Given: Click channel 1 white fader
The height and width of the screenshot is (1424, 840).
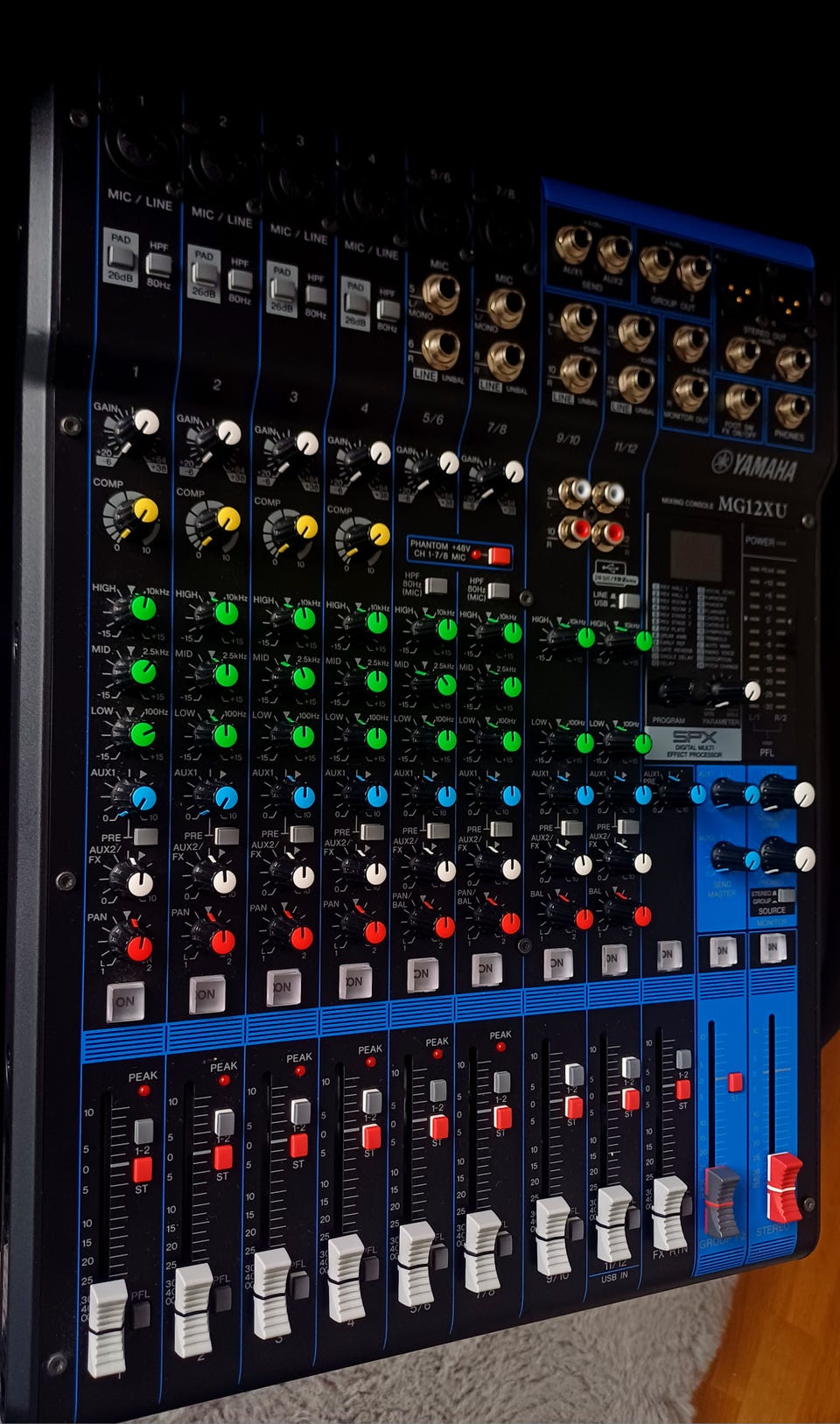Looking at the screenshot, I should (x=108, y=1328).
